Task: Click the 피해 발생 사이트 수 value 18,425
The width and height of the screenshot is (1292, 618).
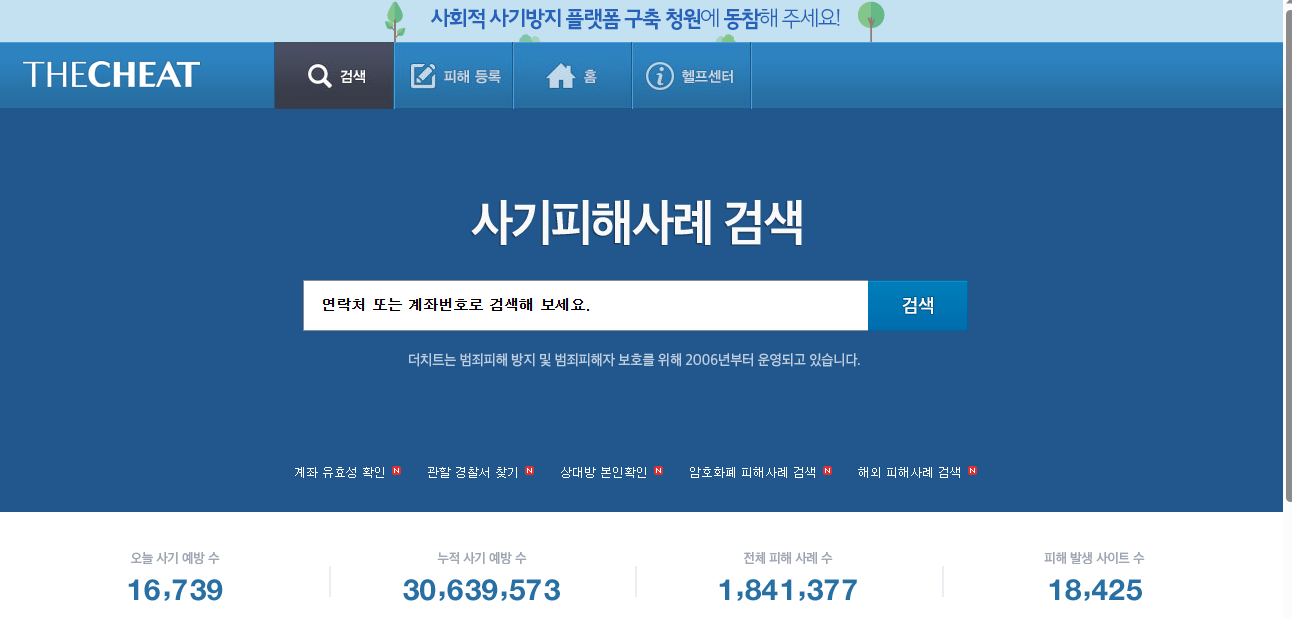Action: [1095, 590]
